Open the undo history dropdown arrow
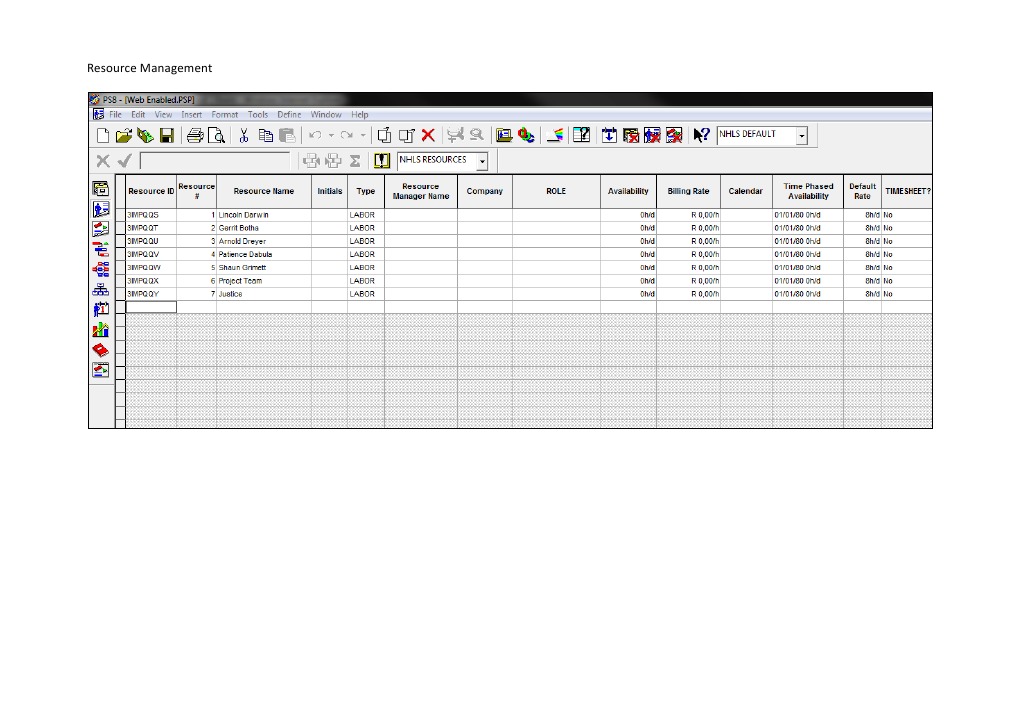Viewport: 1017px width, 719px height. coord(331,136)
